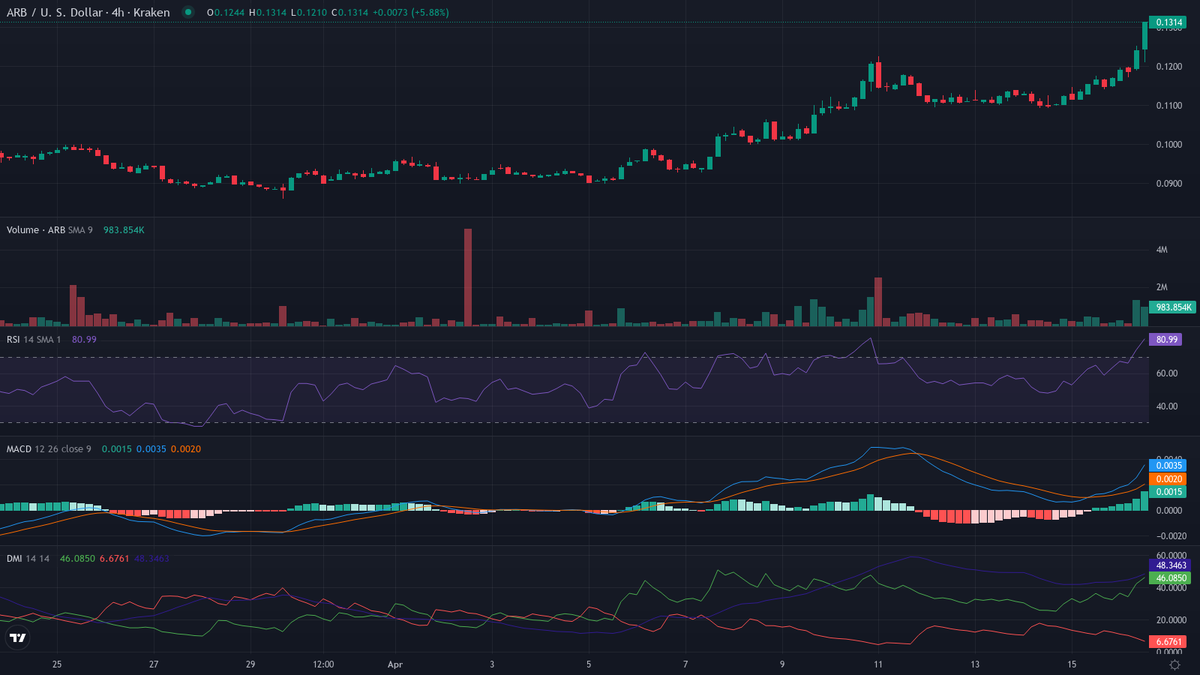1200x675 pixels.
Task: Click the purple RSI value tag 80.99
Action: click(x=1167, y=340)
